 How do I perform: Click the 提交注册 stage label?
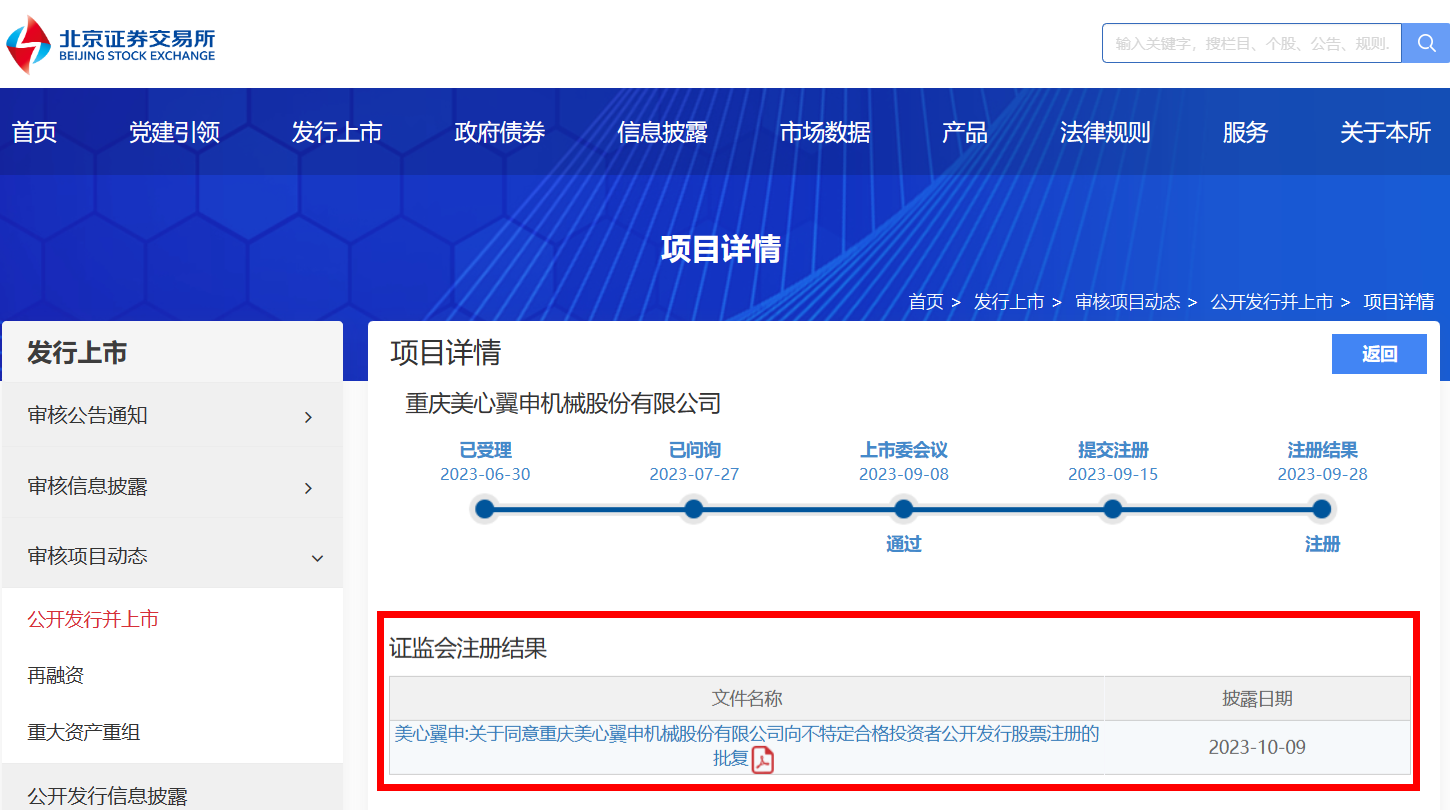coord(1113,451)
